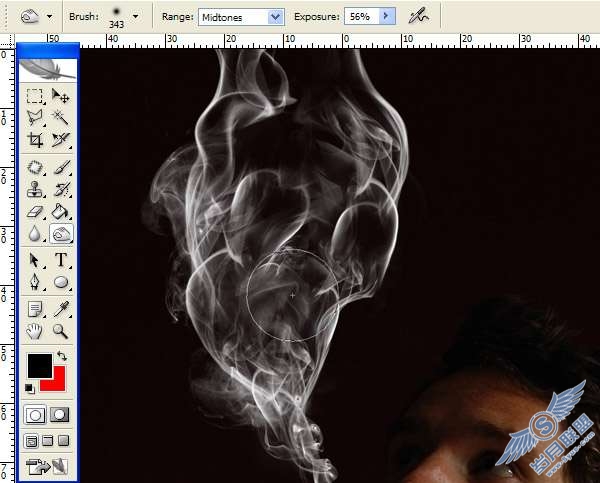Expand the Exposure slider arrow
Image resolution: width=600 pixels, height=483 pixels.
(x=386, y=16)
